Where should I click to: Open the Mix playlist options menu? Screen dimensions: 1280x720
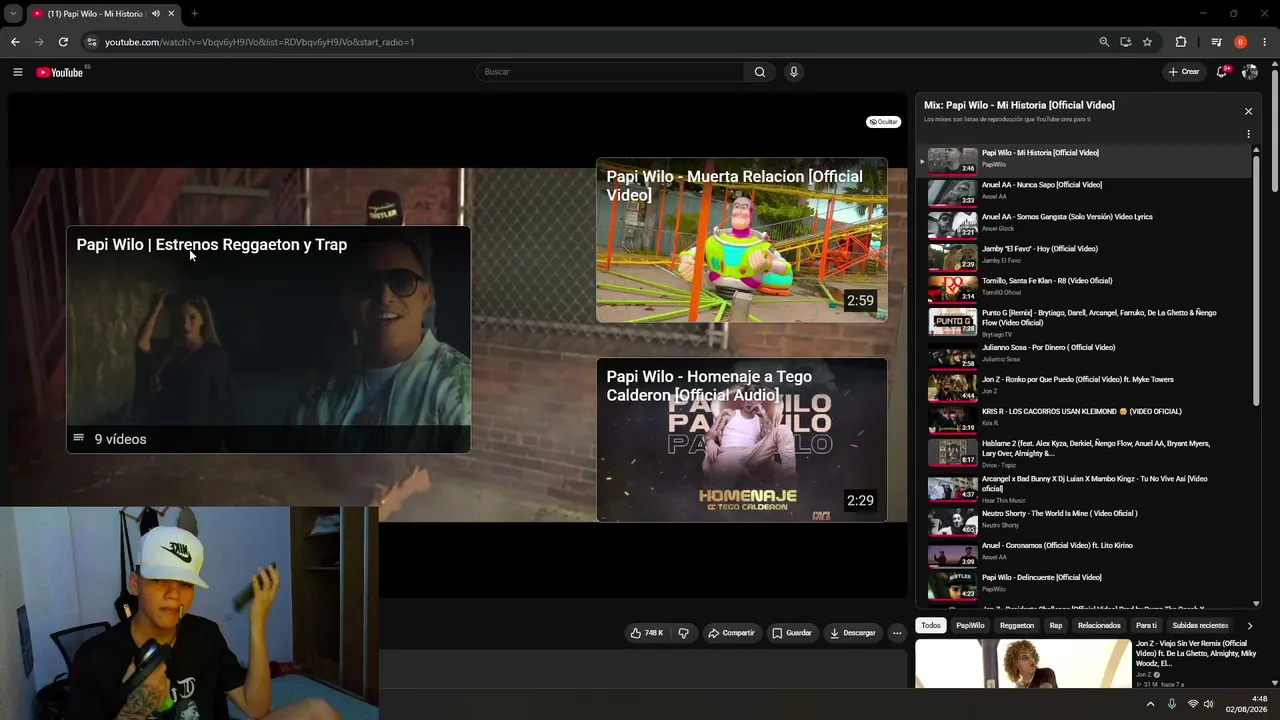[x=1248, y=134]
